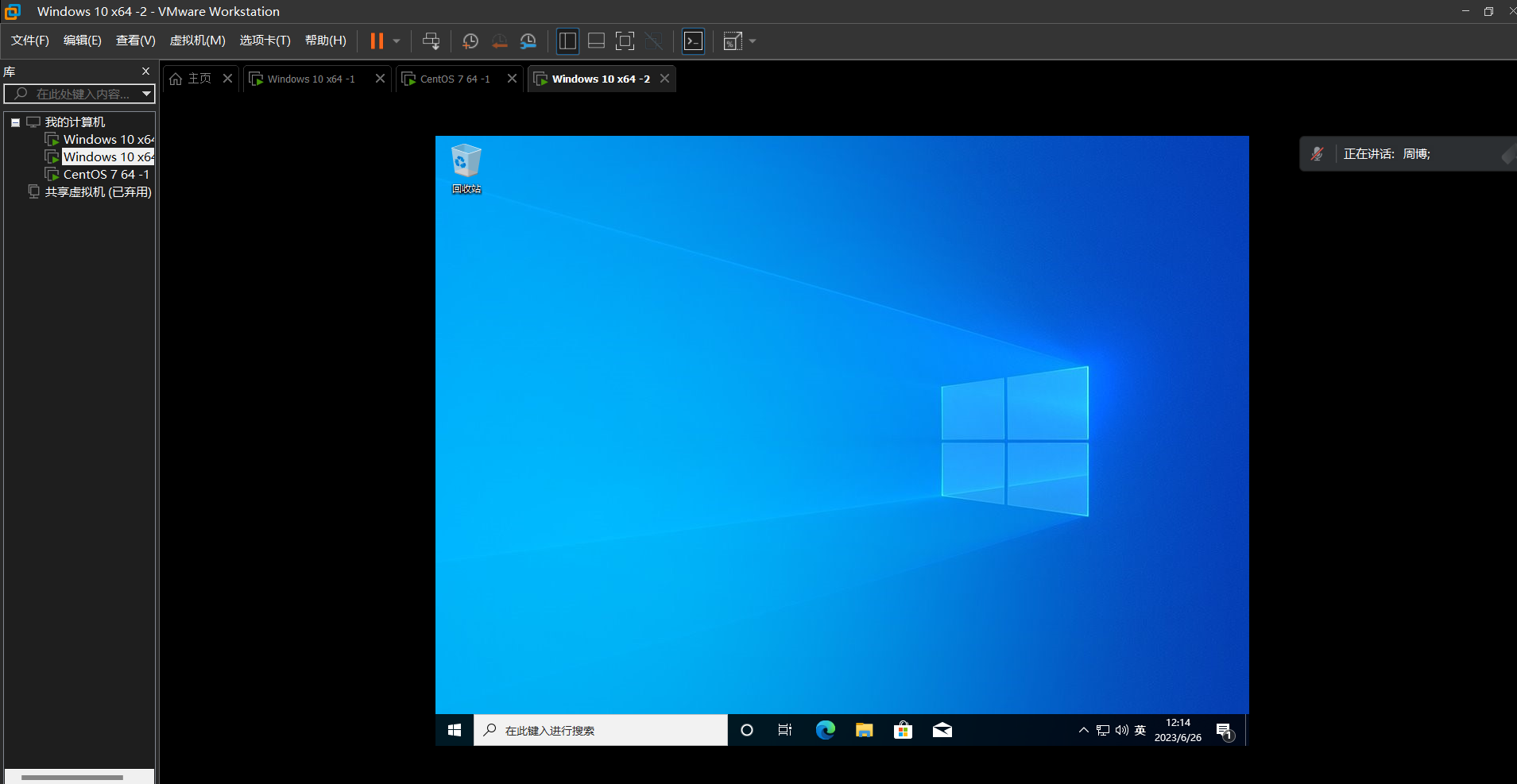Open the 文件(F) menu

click(30, 41)
